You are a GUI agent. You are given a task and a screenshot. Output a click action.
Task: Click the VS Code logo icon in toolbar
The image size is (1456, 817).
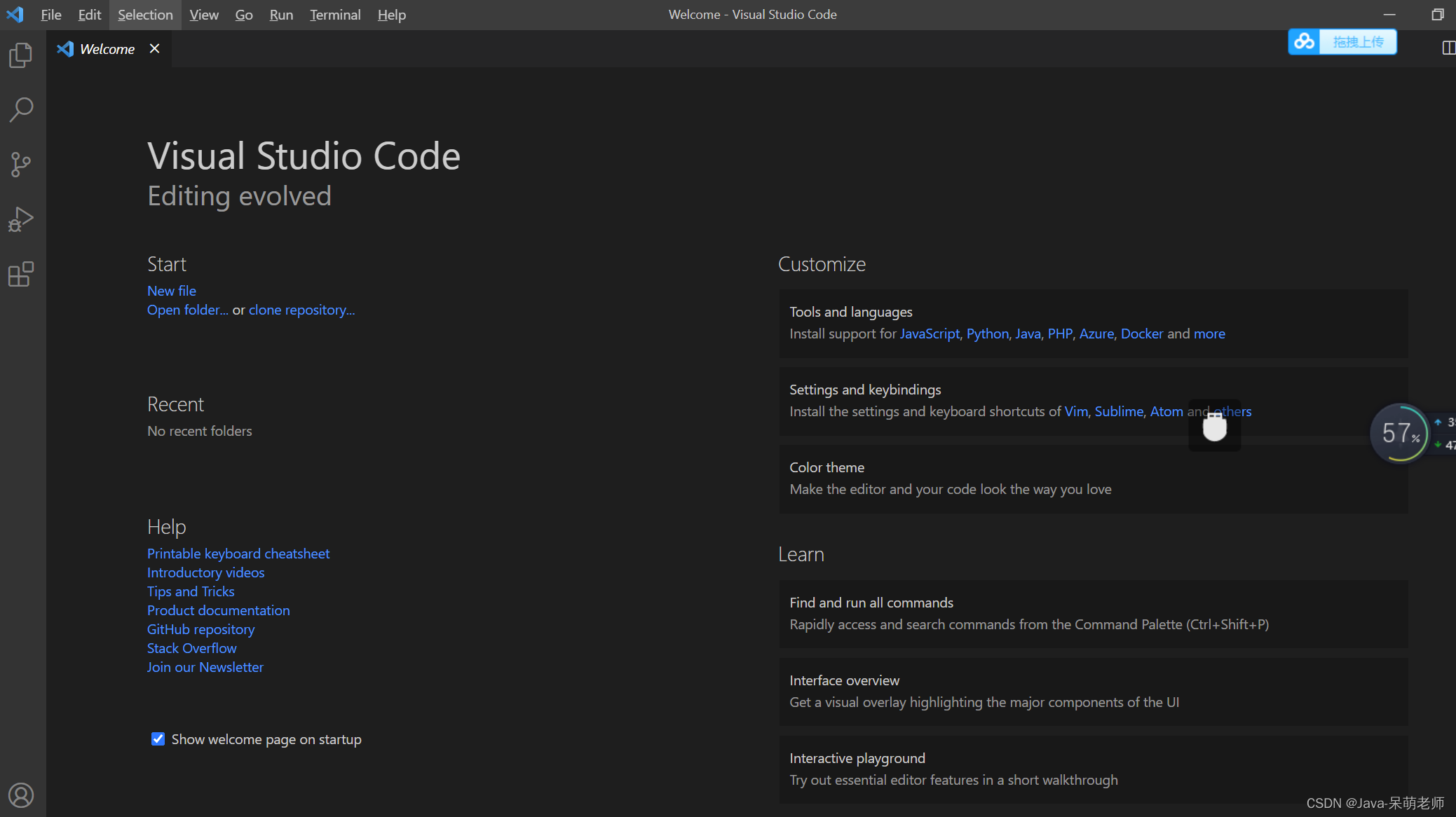coord(15,14)
